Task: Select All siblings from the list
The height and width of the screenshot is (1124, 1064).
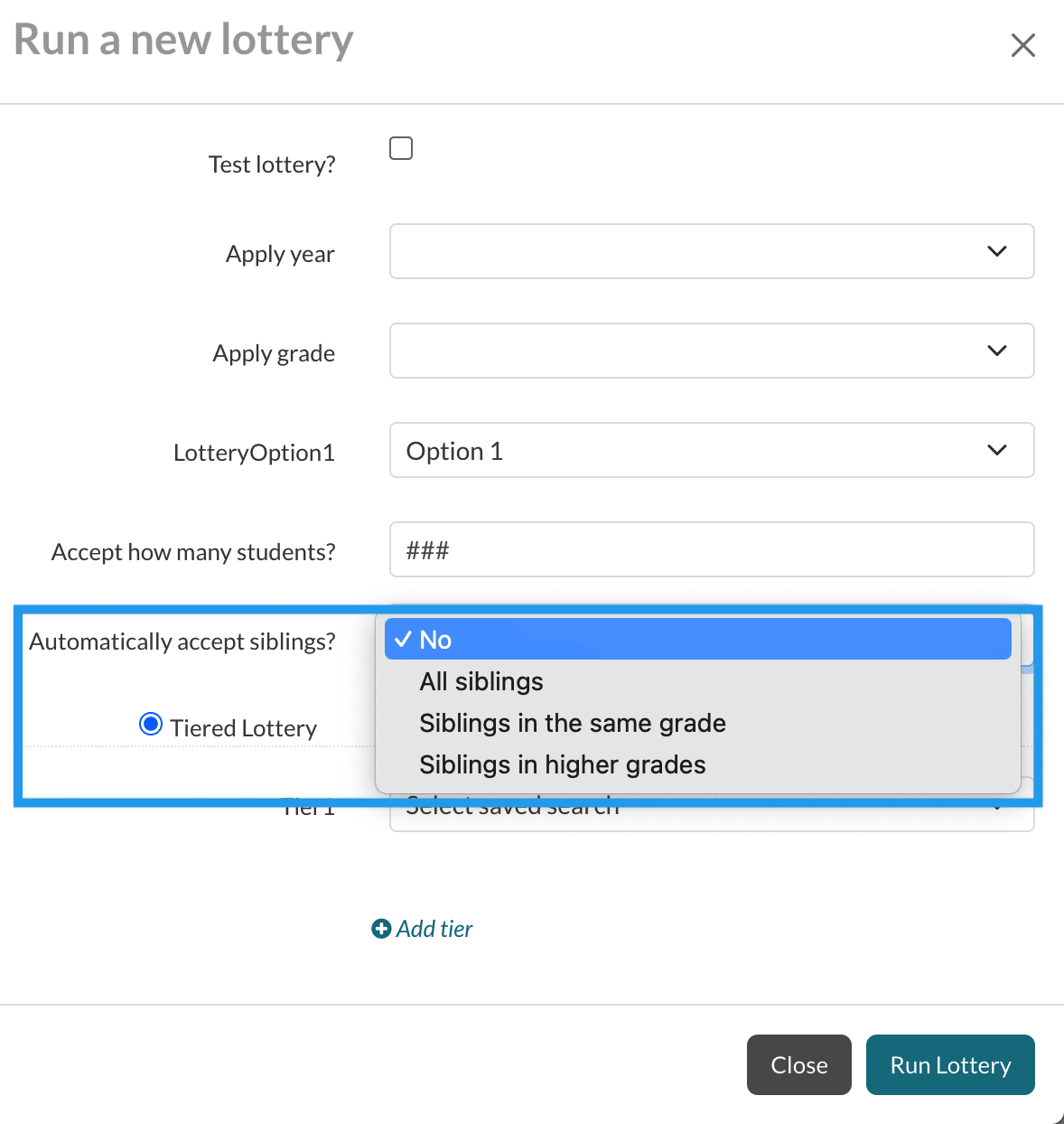Action: pyautogui.click(x=481, y=681)
